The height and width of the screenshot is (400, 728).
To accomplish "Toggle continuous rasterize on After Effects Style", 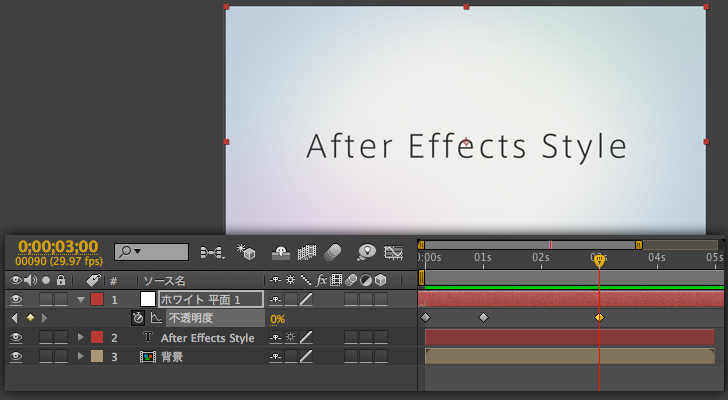I will 291,337.
